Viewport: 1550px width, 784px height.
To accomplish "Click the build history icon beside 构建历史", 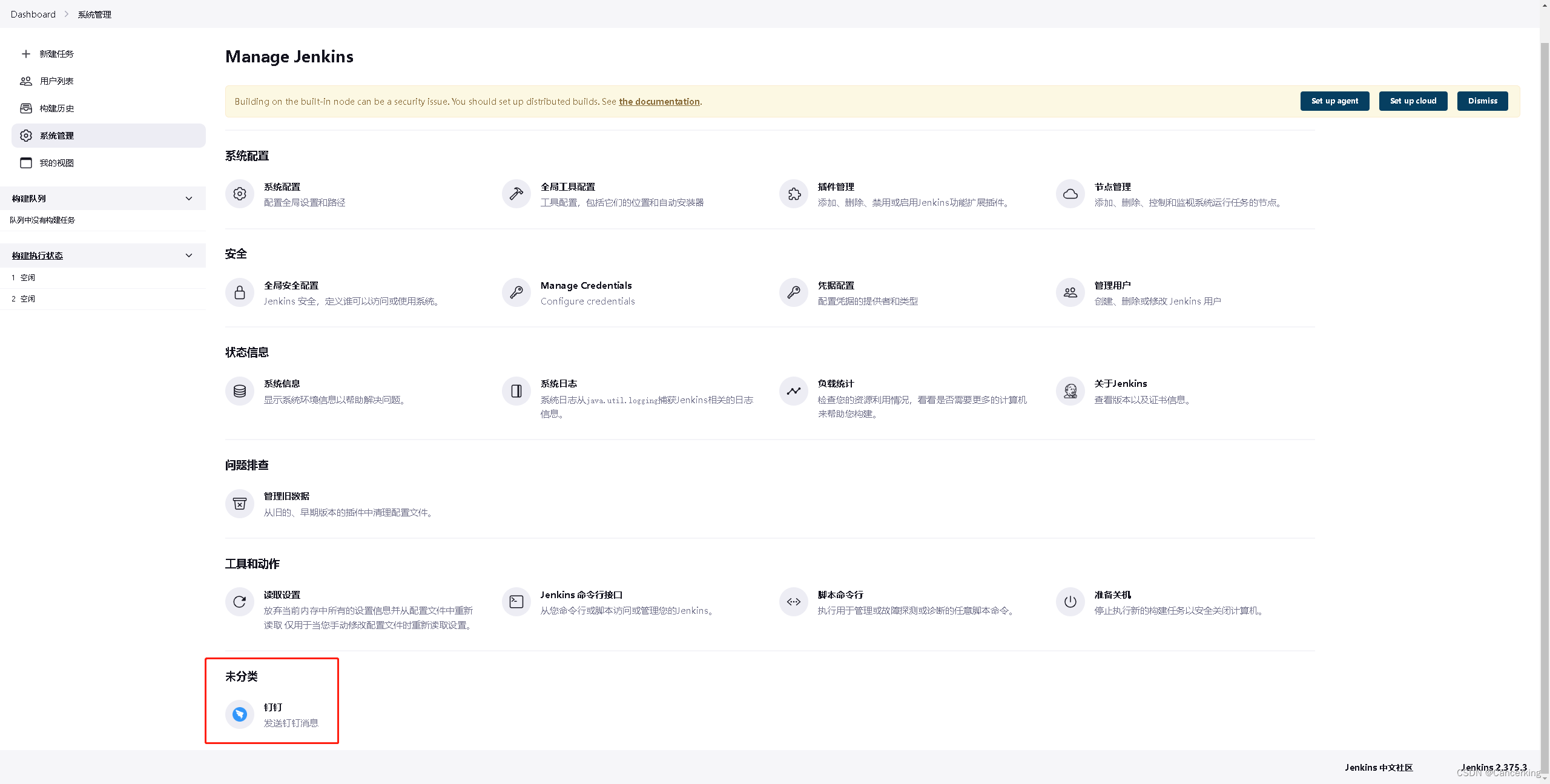I will click(26, 108).
